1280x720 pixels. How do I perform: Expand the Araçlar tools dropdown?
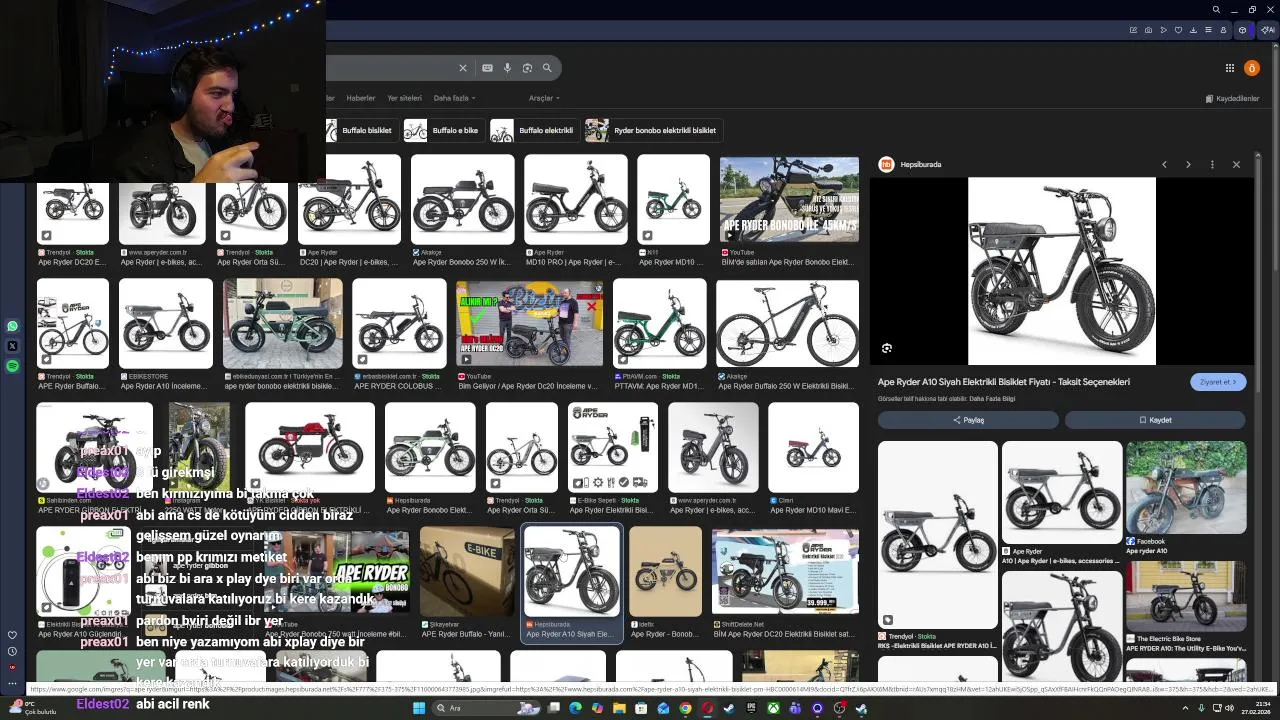tap(544, 98)
